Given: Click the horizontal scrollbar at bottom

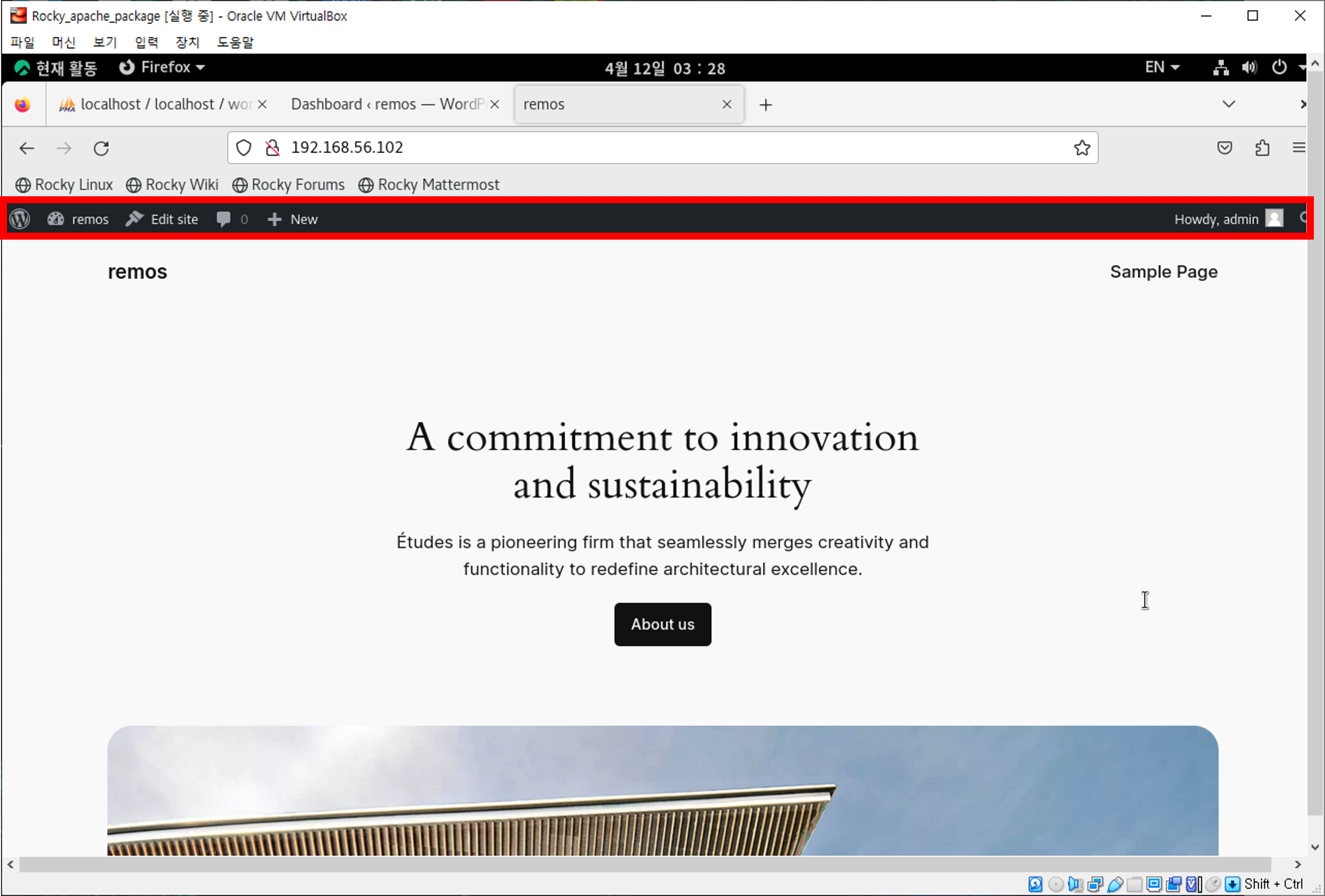Looking at the screenshot, I should (644, 865).
